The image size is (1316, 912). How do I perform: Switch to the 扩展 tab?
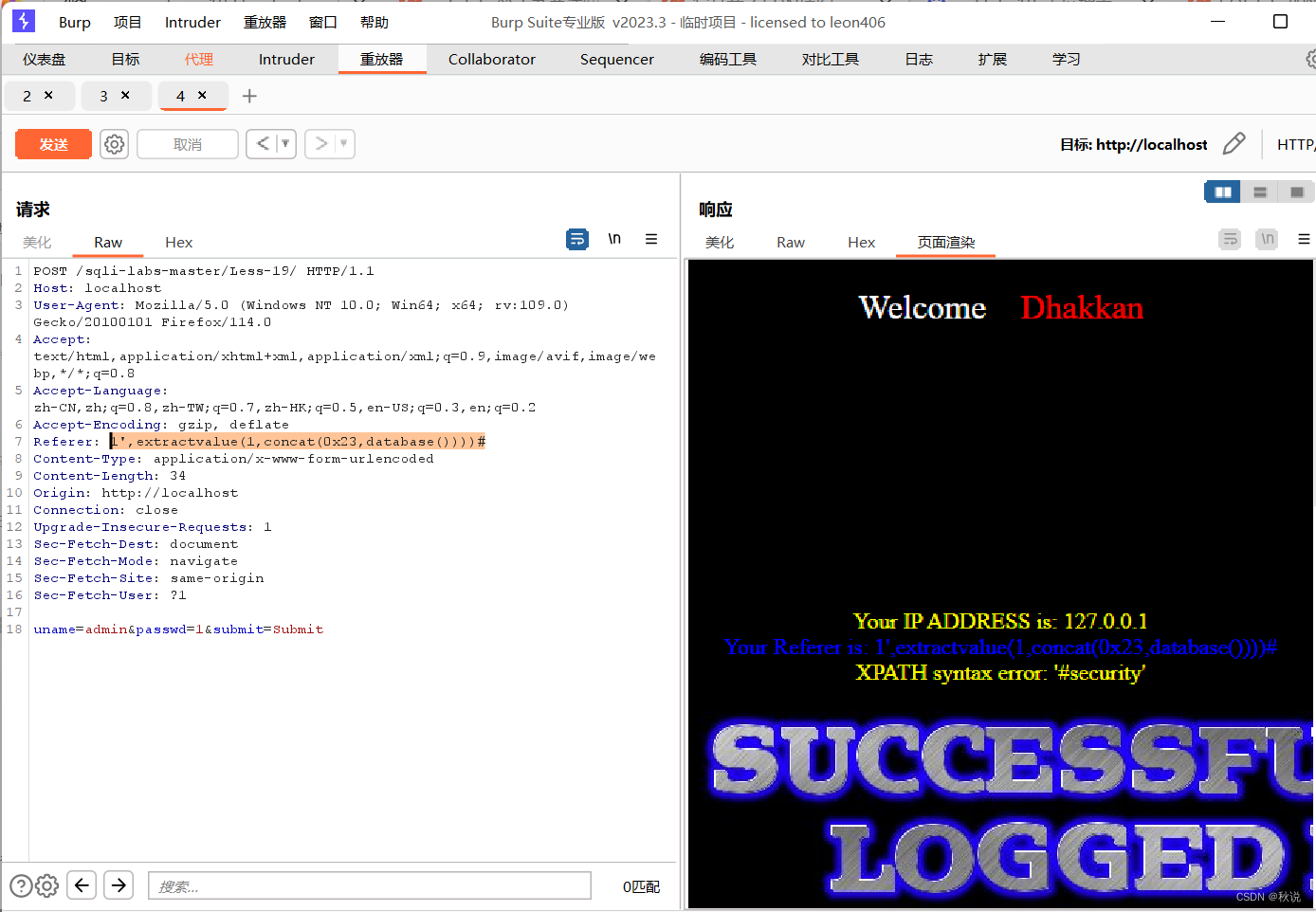993,59
